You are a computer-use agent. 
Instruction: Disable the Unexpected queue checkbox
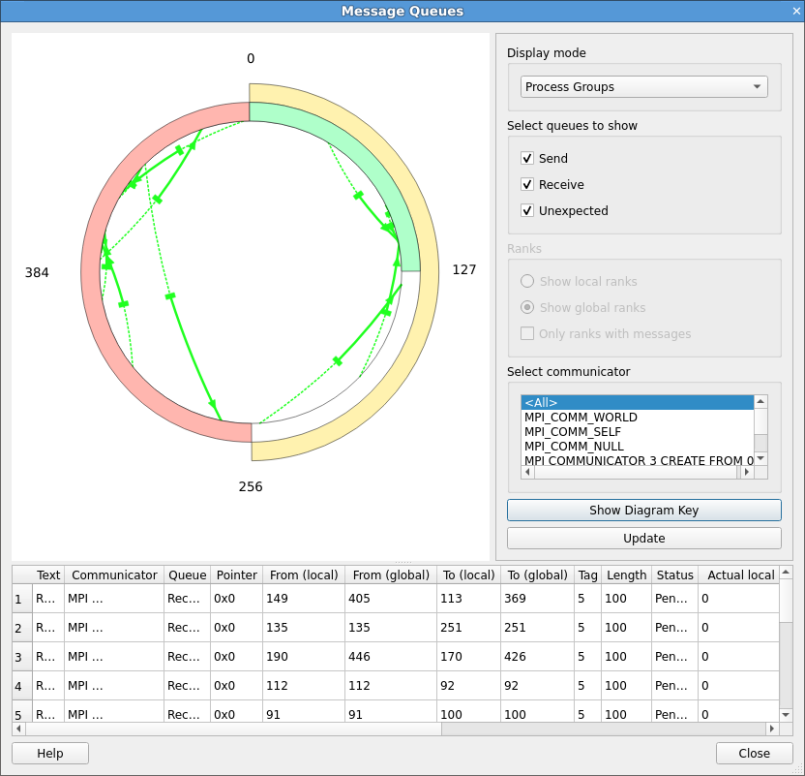pyautogui.click(x=527, y=211)
